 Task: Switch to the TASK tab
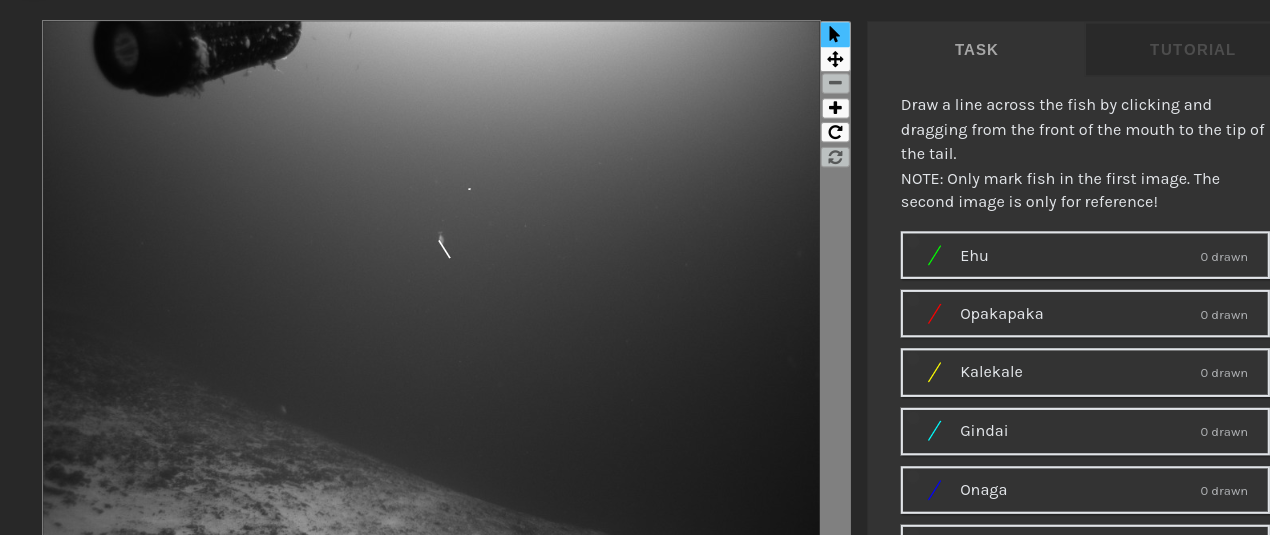[976, 49]
